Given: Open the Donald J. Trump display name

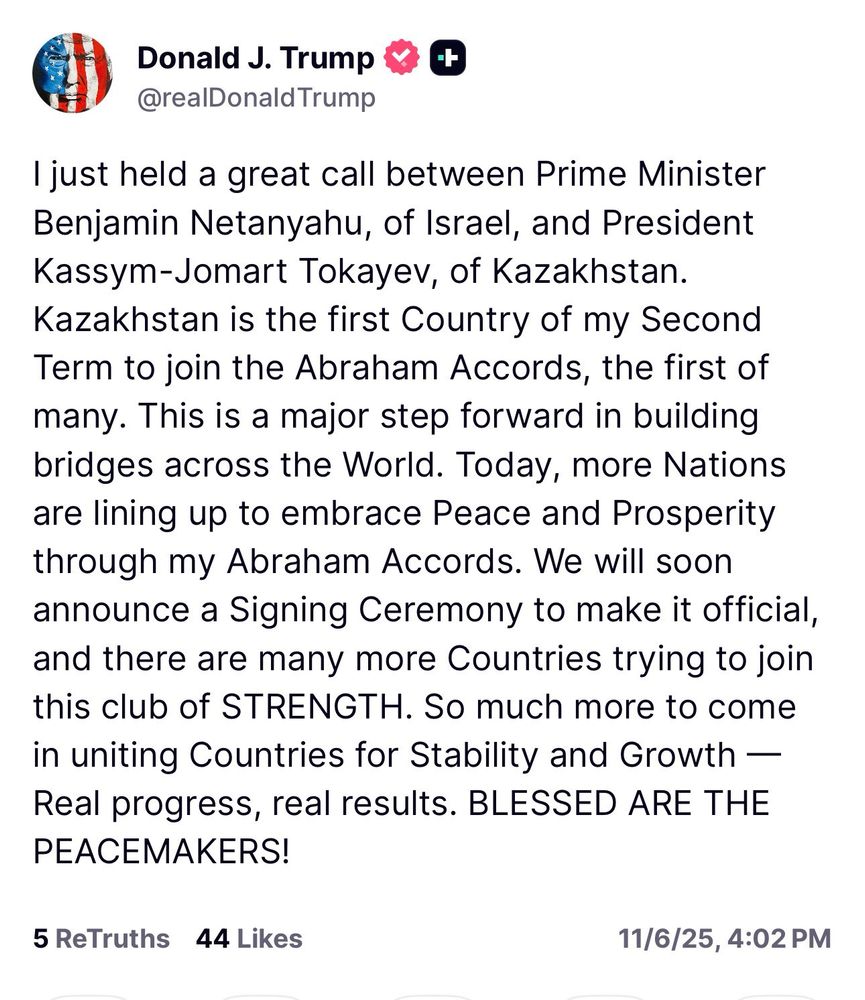Looking at the screenshot, I should [x=256, y=58].
